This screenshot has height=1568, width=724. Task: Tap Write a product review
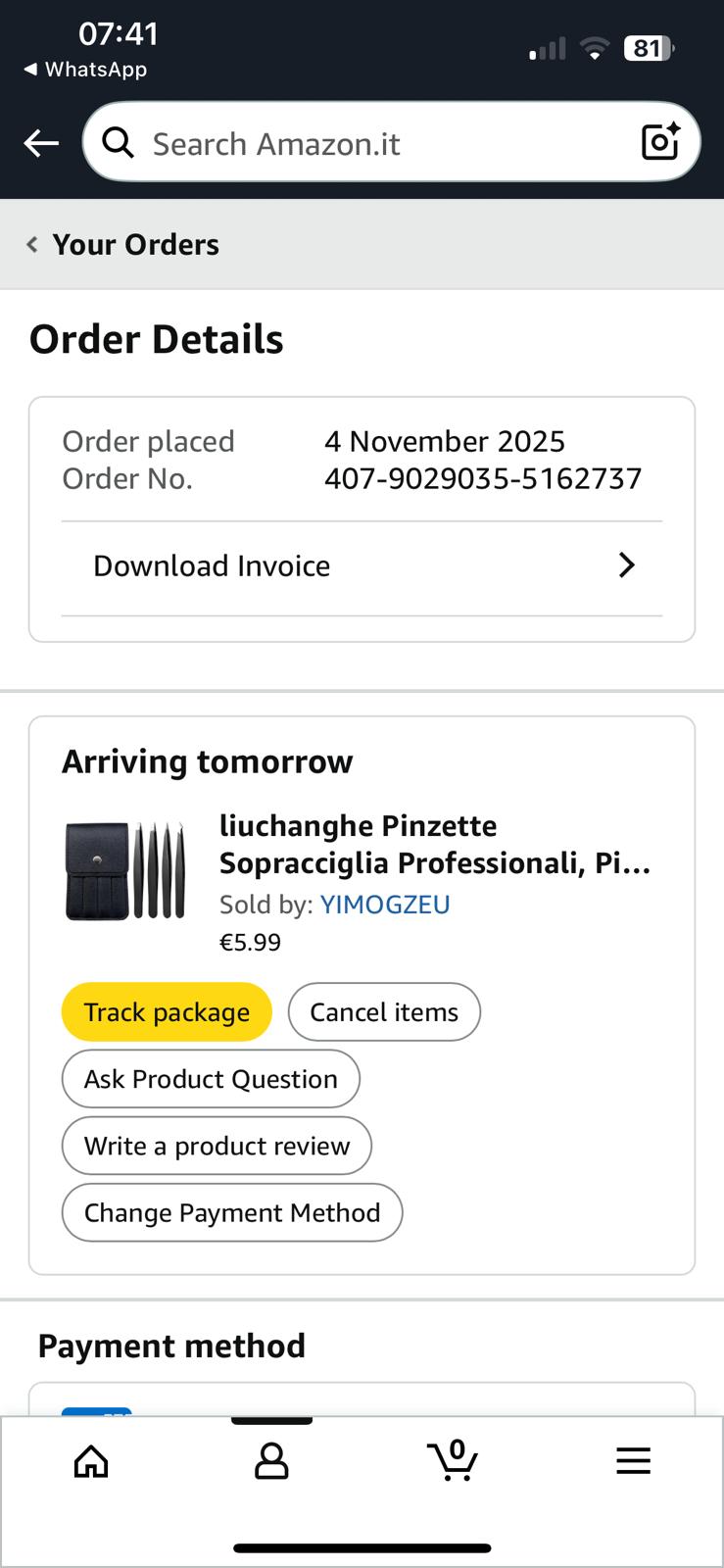coord(217,1146)
